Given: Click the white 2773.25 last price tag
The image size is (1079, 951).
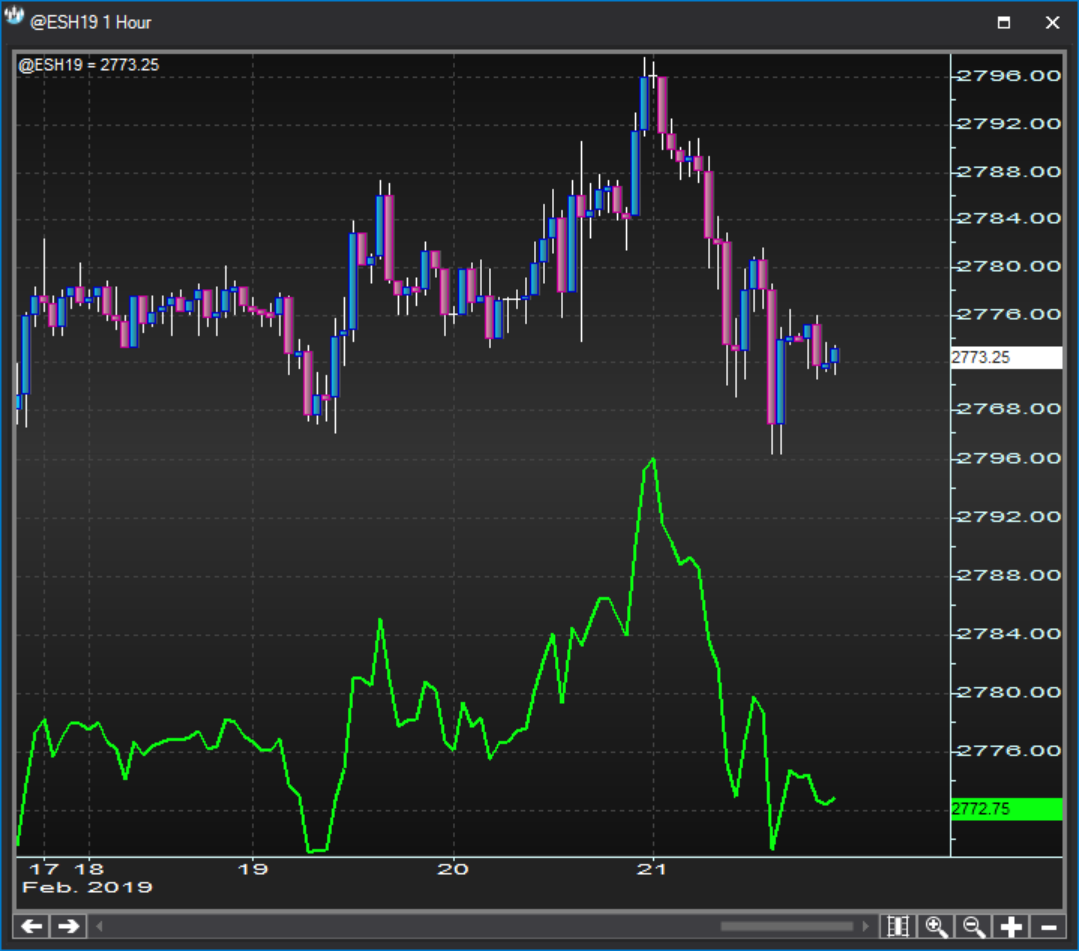Looking at the screenshot, I should click(x=1006, y=357).
